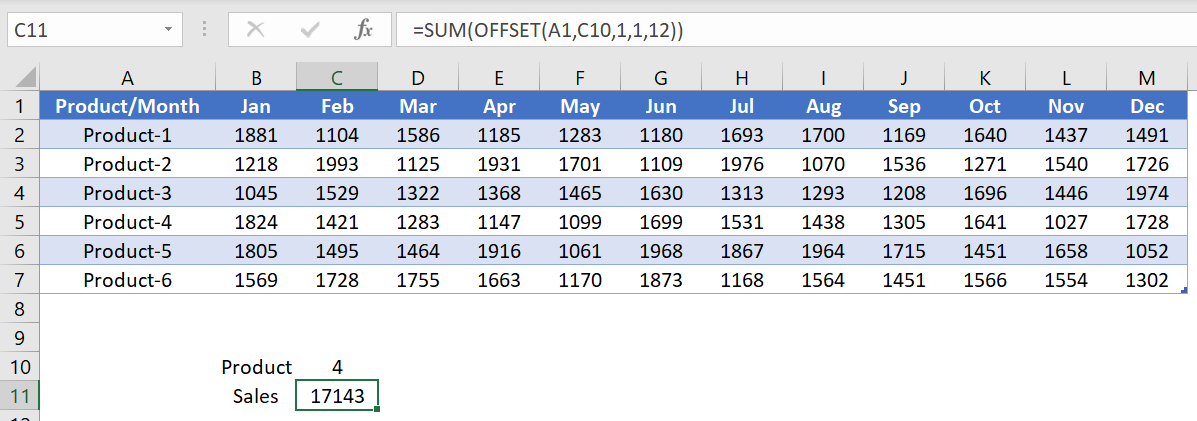This screenshot has height=421, width=1197.
Task: Click the Apr header cell
Action: coord(498,106)
